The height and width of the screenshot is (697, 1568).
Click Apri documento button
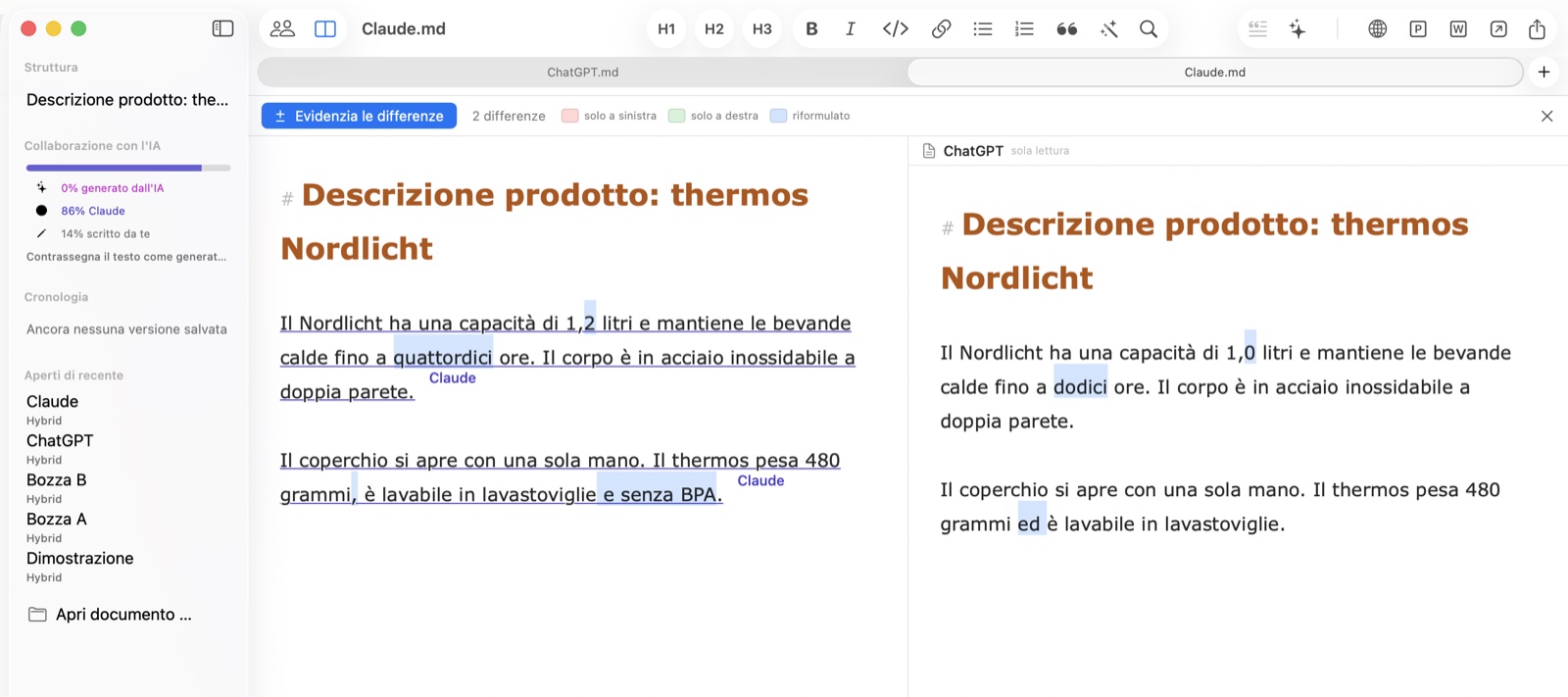click(x=110, y=615)
